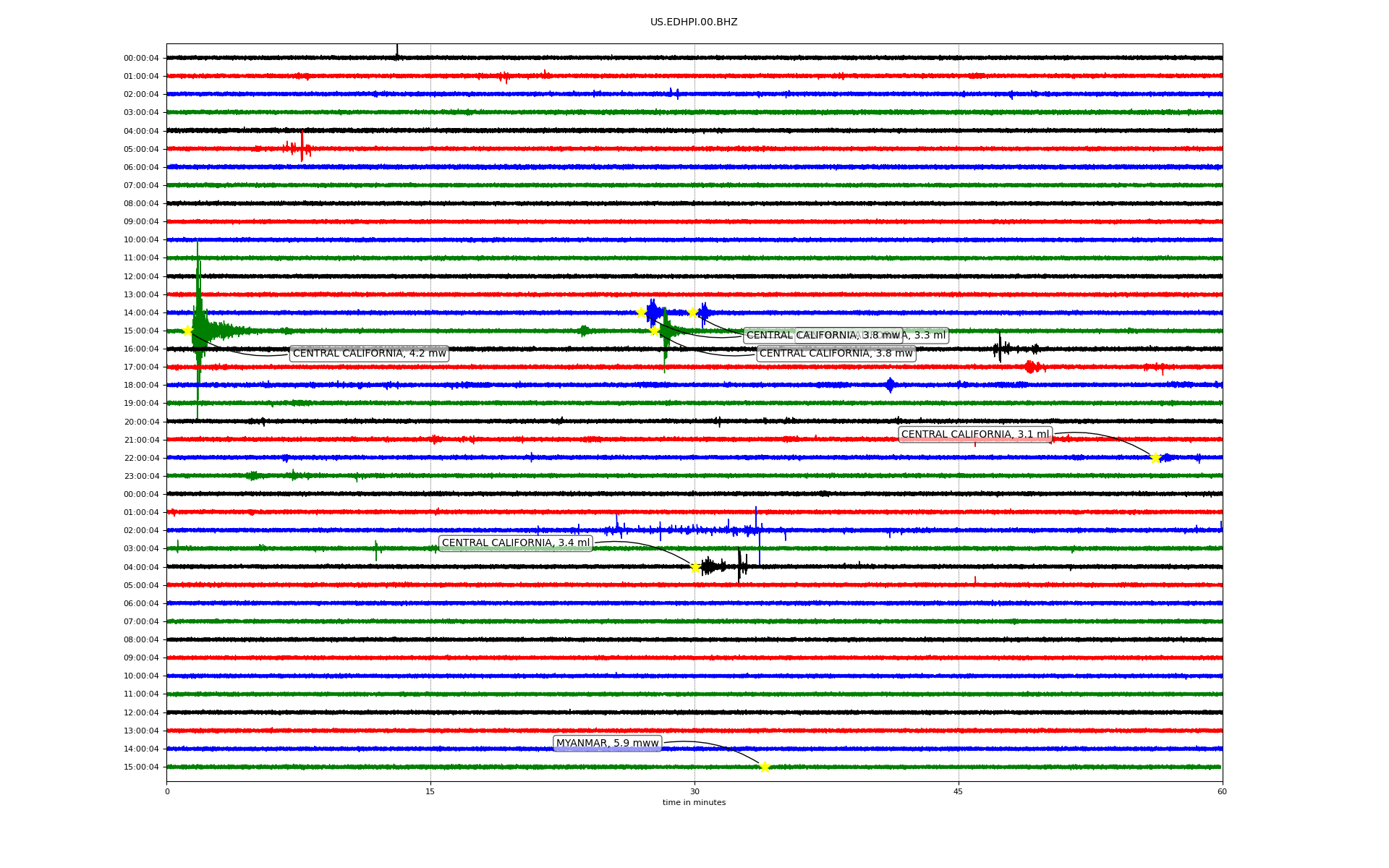The height and width of the screenshot is (868, 1389).
Task: Click the yellow star at the 3.1 ml event
Action: coord(1155,457)
